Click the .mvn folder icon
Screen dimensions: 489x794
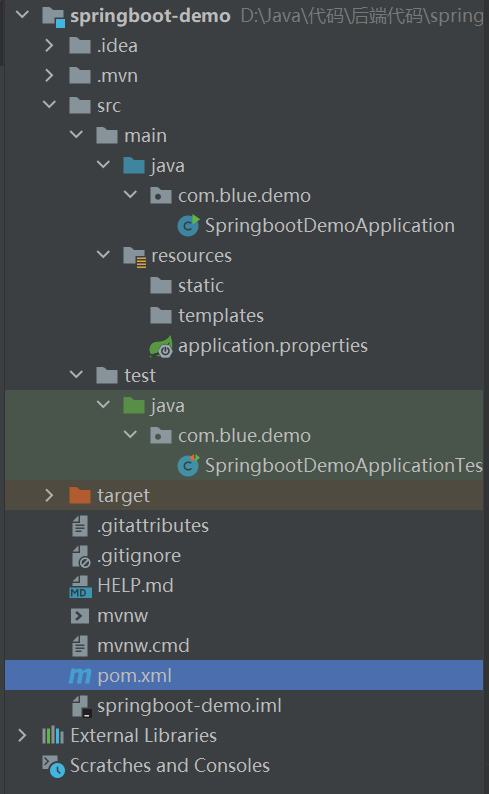(79, 76)
